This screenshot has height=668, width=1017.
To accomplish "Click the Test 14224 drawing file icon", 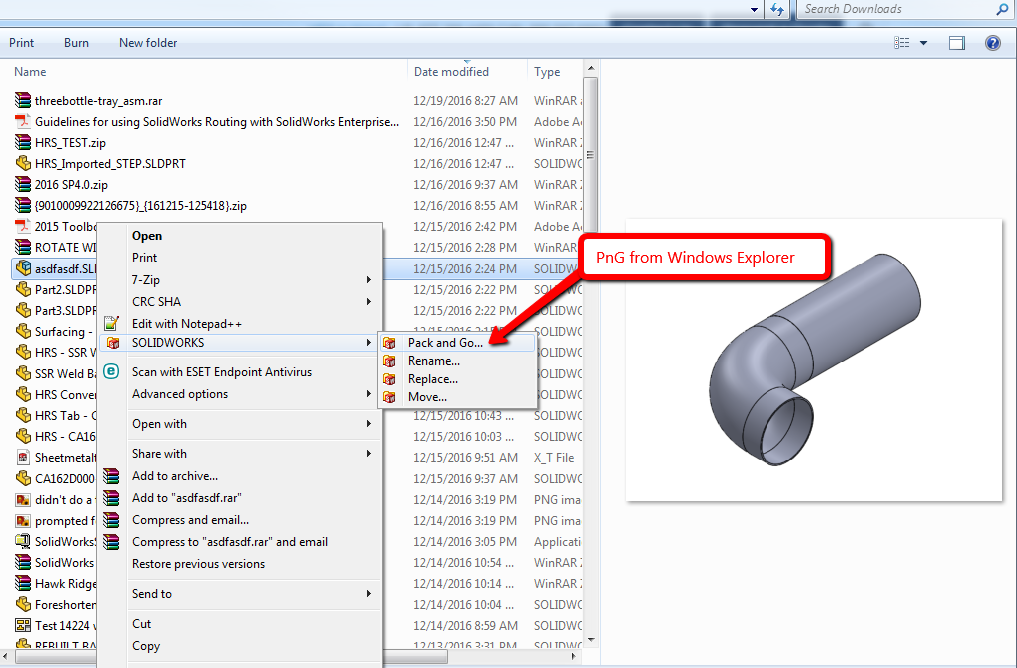I will (x=23, y=625).
